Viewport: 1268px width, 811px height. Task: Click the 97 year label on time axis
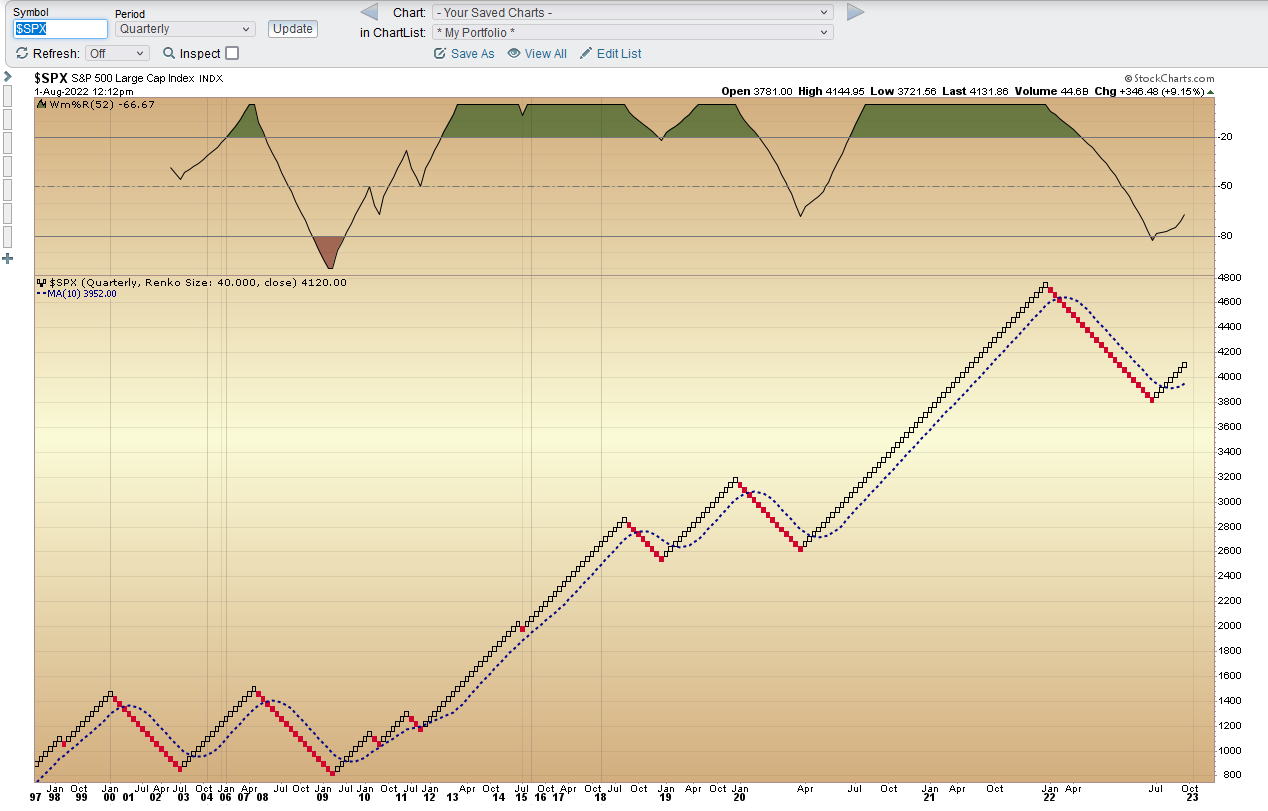click(x=36, y=797)
